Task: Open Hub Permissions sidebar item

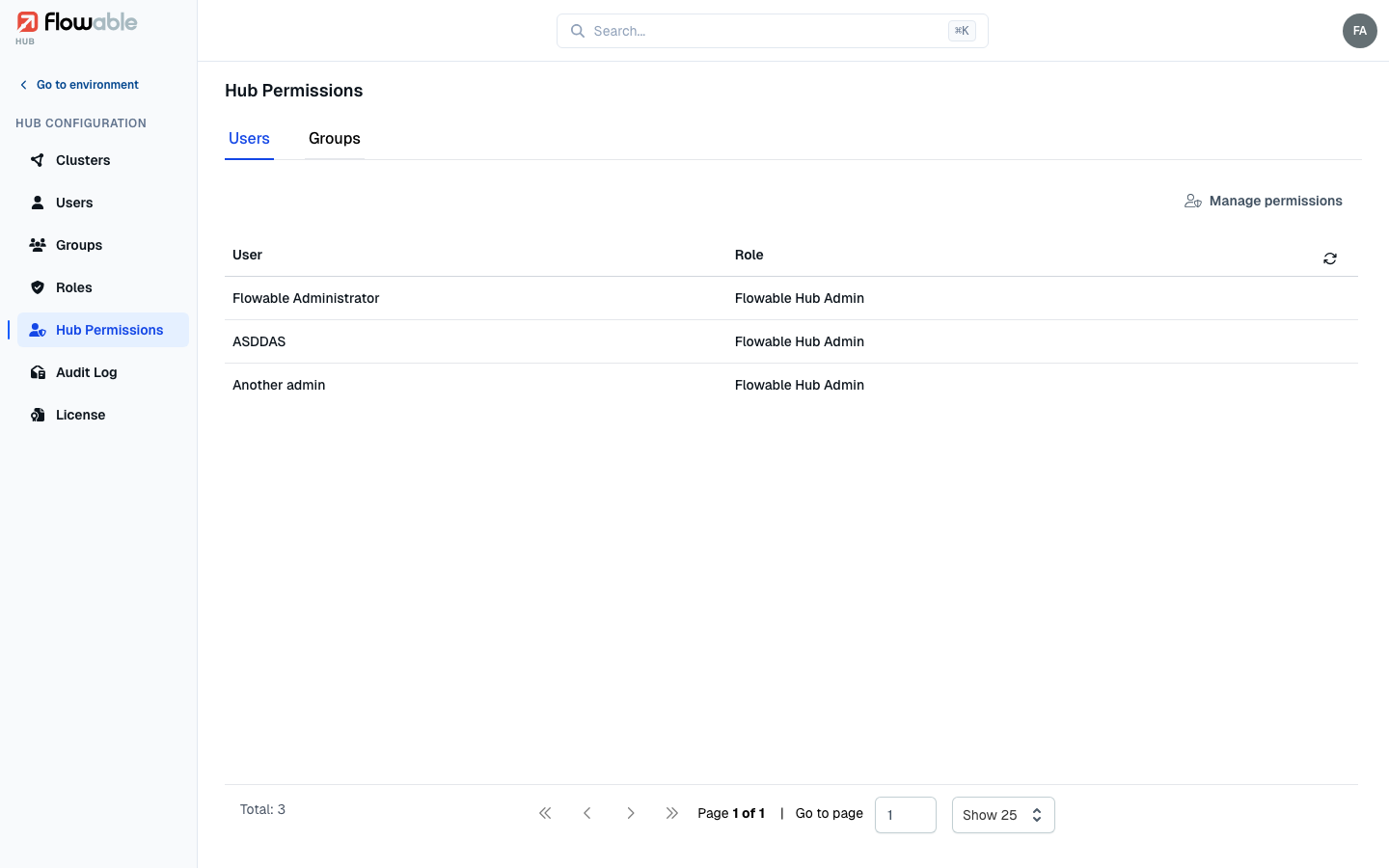Action: 103,330
